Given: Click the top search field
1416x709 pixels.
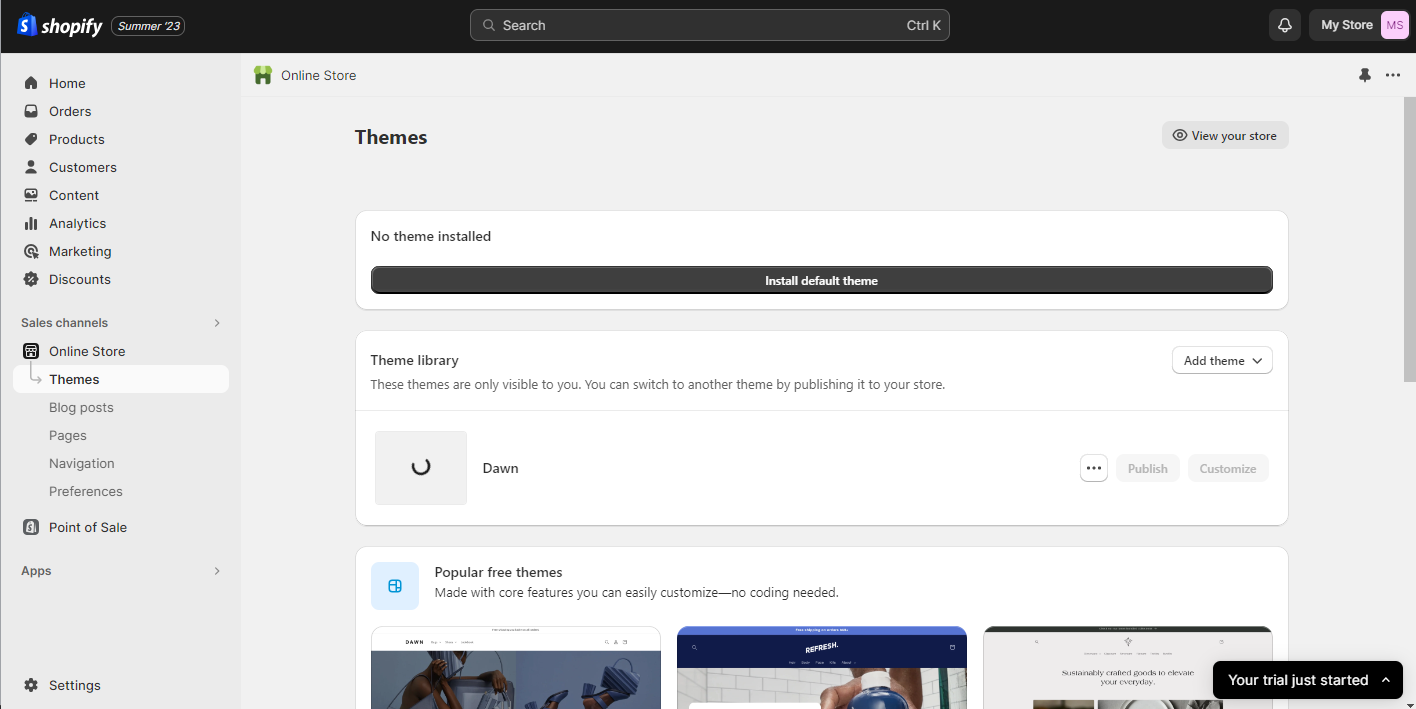Looking at the screenshot, I should (x=709, y=25).
